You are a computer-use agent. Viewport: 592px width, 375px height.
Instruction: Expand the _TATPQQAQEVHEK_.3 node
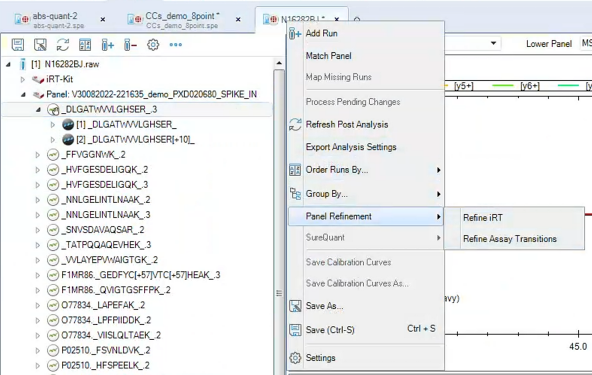tap(38, 245)
